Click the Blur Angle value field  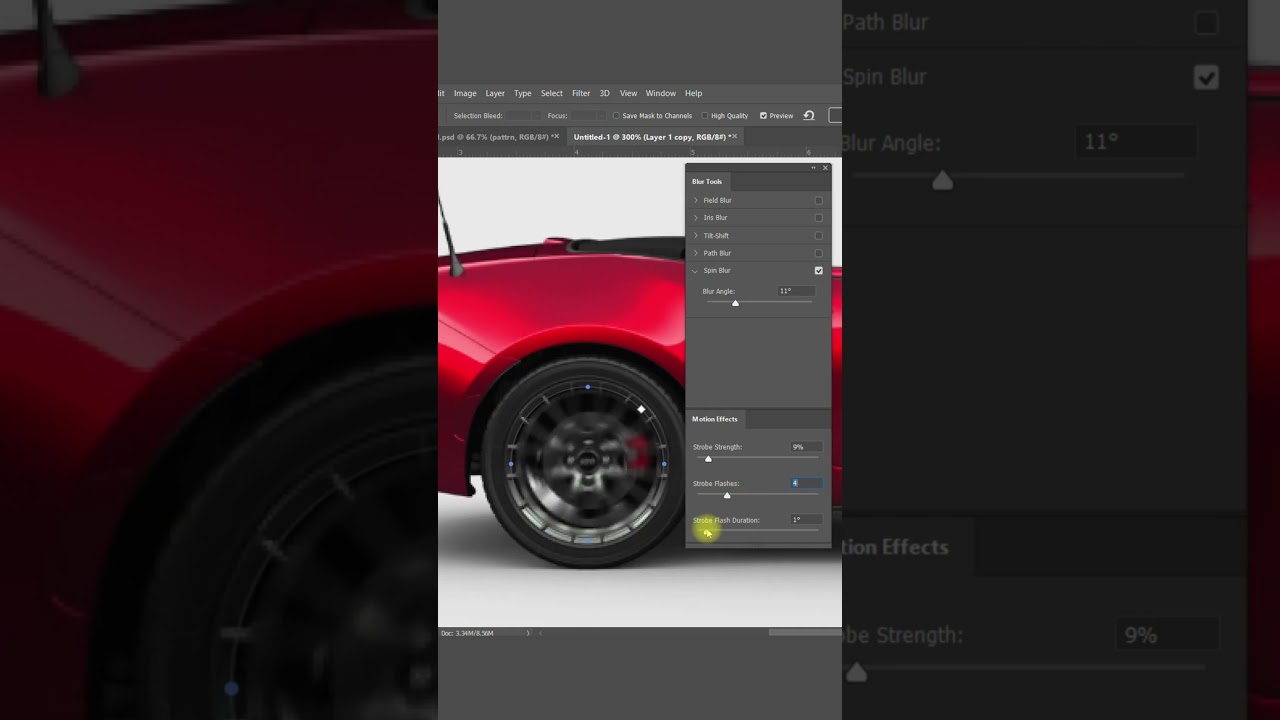coord(796,291)
